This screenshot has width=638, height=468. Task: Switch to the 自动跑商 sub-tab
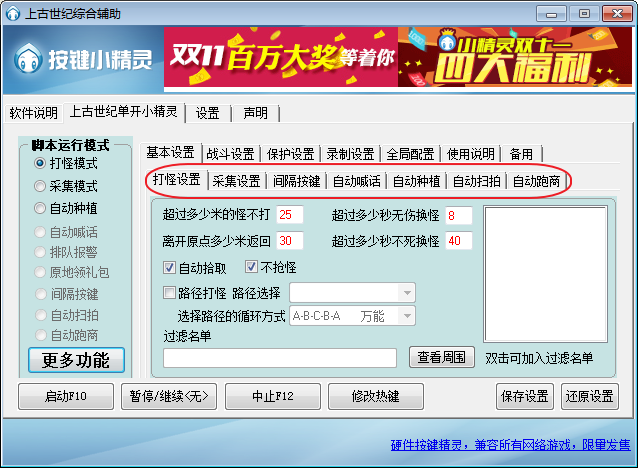coord(536,181)
